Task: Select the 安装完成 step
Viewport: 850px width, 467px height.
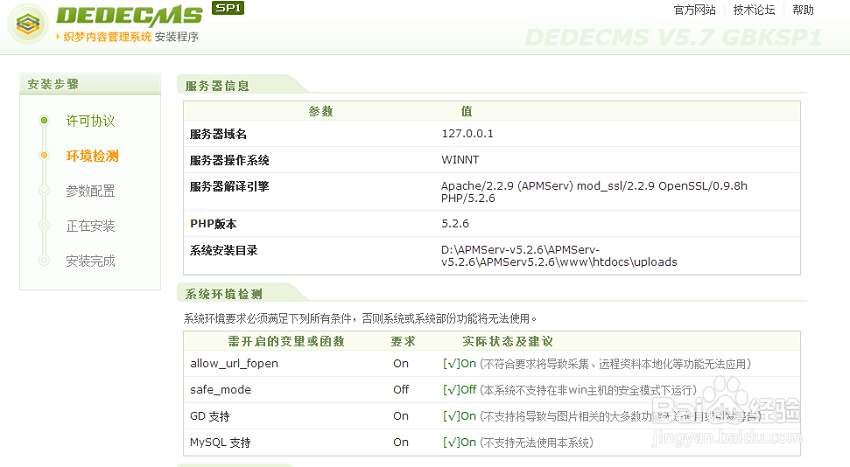Action: click(x=91, y=261)
